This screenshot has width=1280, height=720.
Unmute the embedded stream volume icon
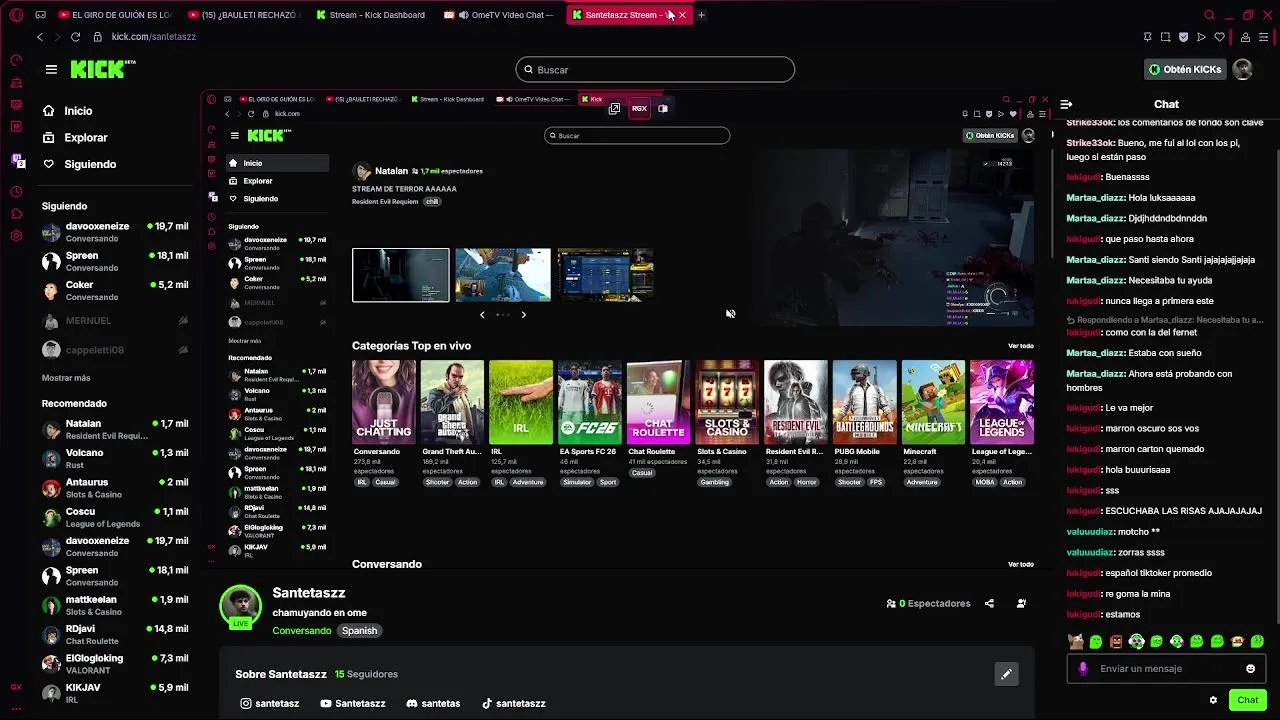click(x=730, y=314)
